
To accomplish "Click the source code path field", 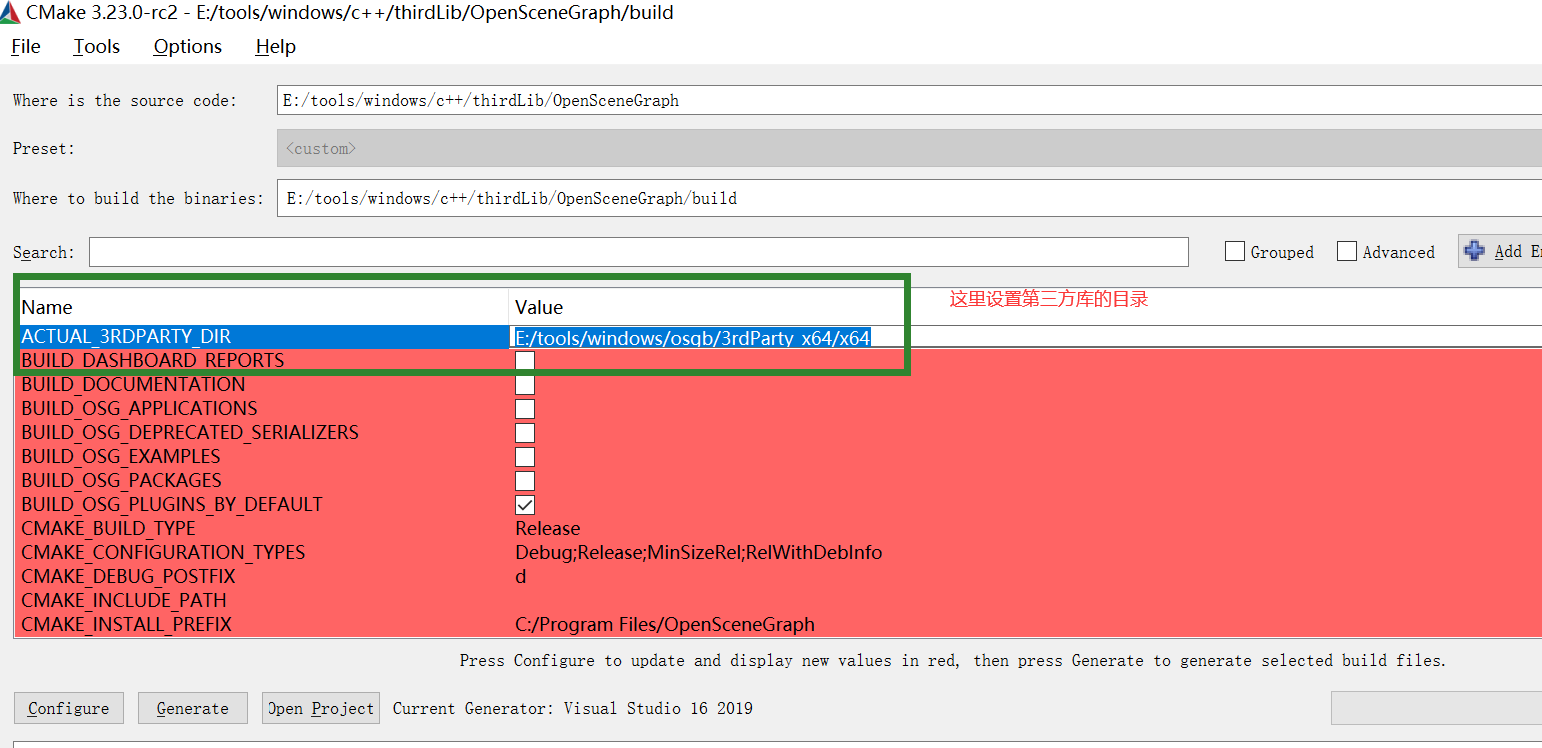I will [909, 100].
